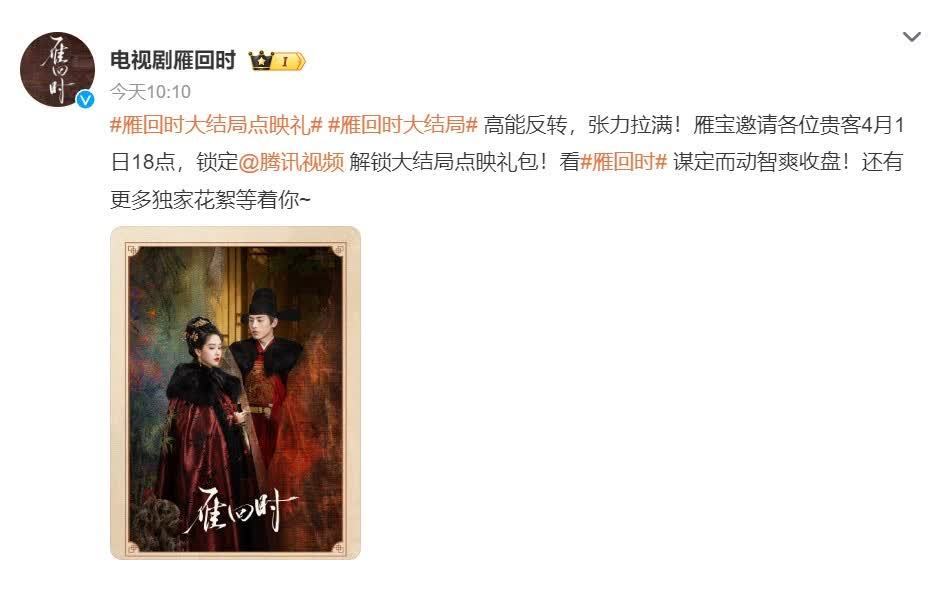949x591 pixels.
Task: Click the text 高能反转,张力拉满
Action: tap(578, 125)
